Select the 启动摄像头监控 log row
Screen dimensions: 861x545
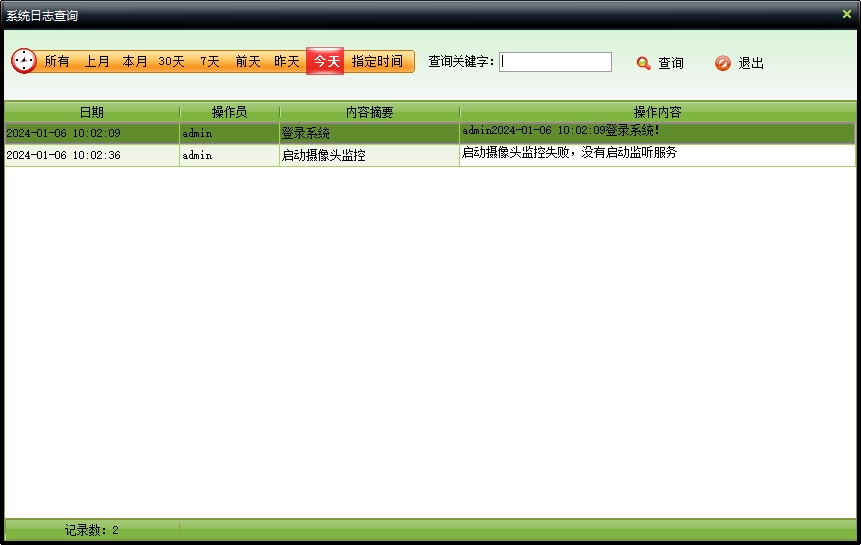coord(323,156)
